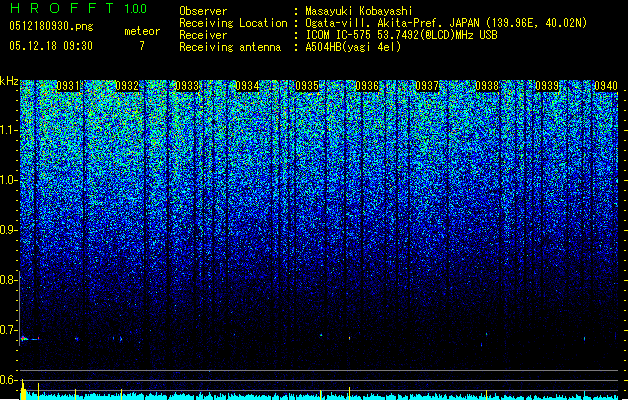Click the 0.8 kHz axis label
This screenshot has height=400, width=629.
8,280
